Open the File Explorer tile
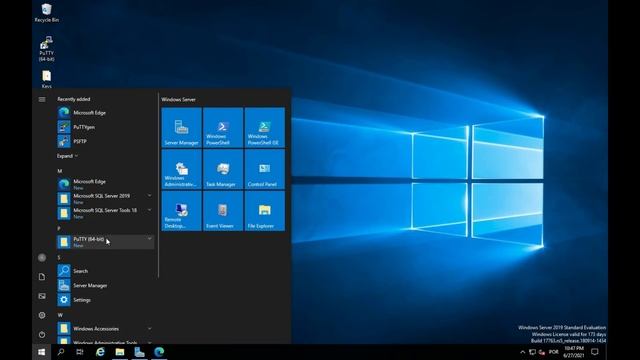The image size is (640, 360). pyautogui.click(x=264, y=211)
